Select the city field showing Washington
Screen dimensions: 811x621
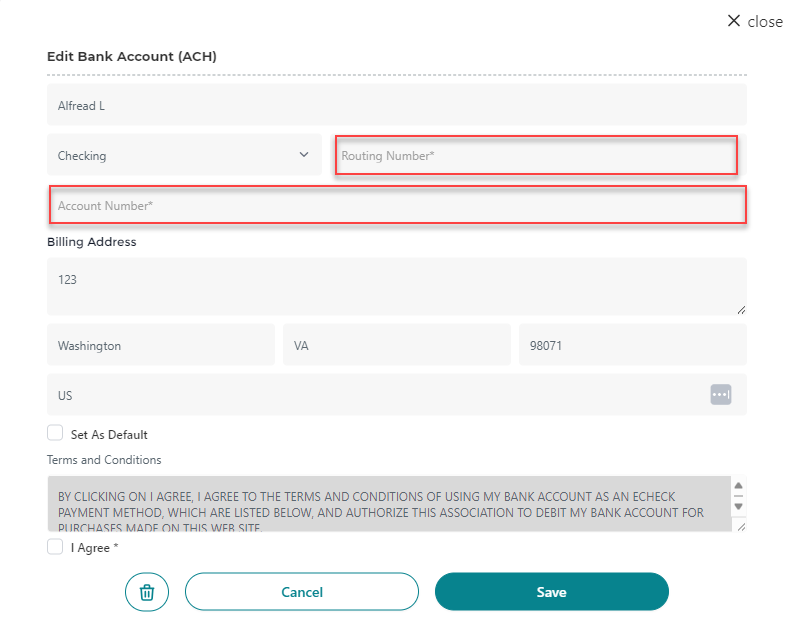(160, 345)
